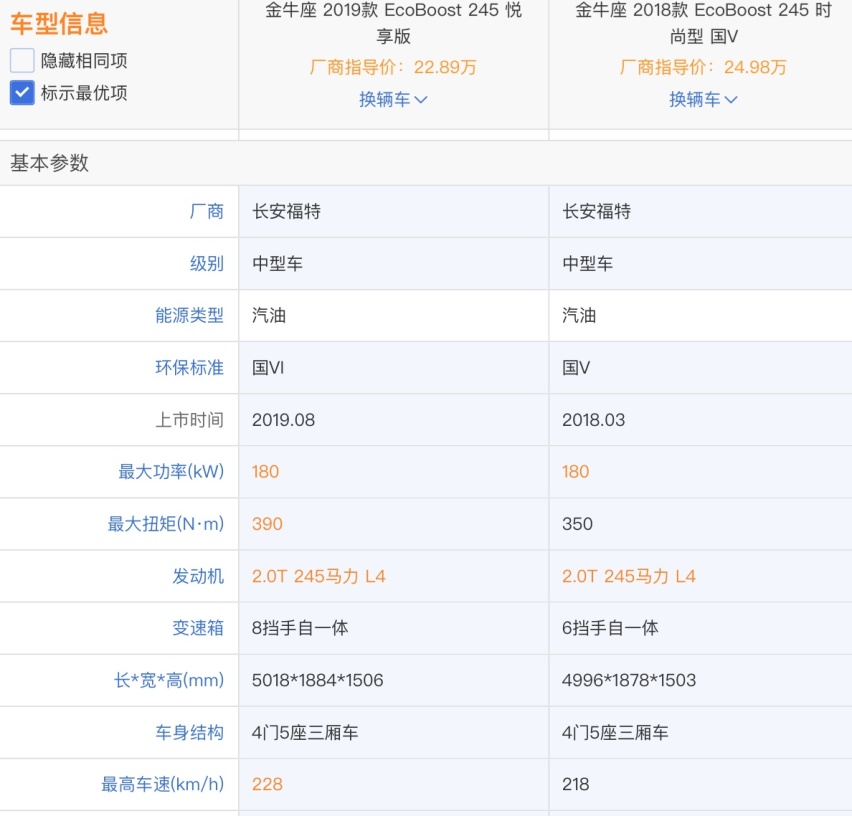Click the 厂商指导价 24.98万 price
852x816 pixels.
[703, 67]
